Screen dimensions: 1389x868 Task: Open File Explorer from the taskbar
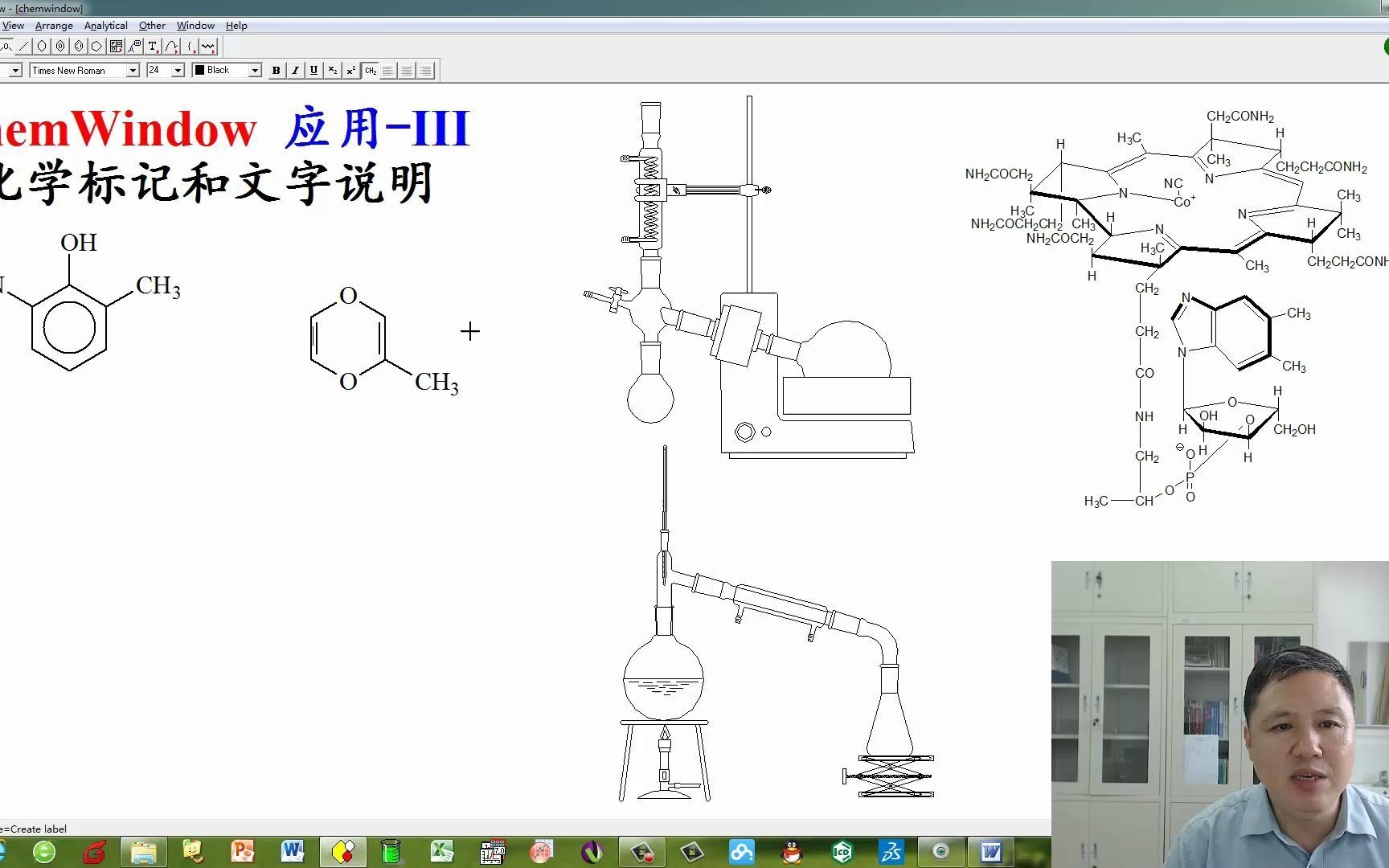[x=143, y=851]
